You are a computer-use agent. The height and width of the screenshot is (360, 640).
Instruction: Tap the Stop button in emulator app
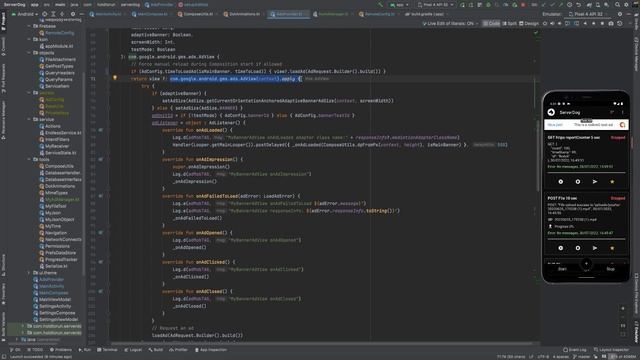click(610, 269)
